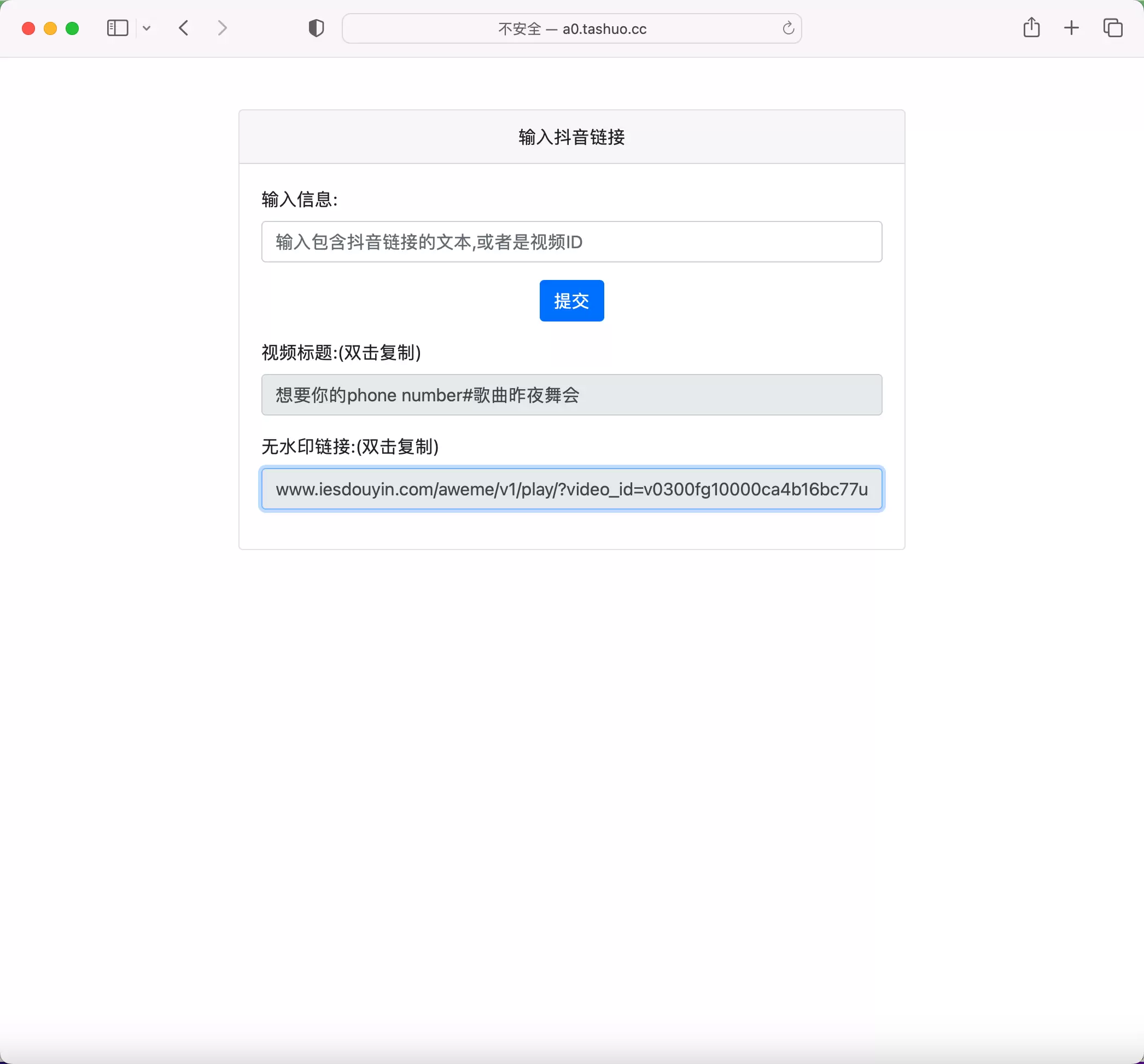Enter full screen with green button
This screenshot has width=1144, height=1064.
(72, 28)
